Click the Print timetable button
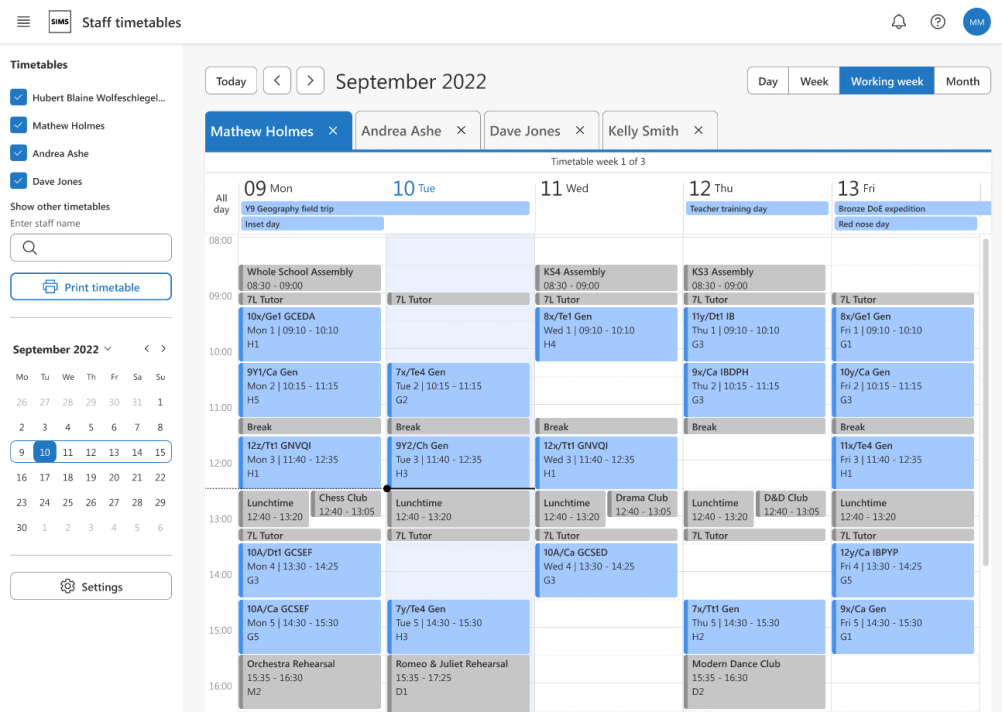 point(91,287)
